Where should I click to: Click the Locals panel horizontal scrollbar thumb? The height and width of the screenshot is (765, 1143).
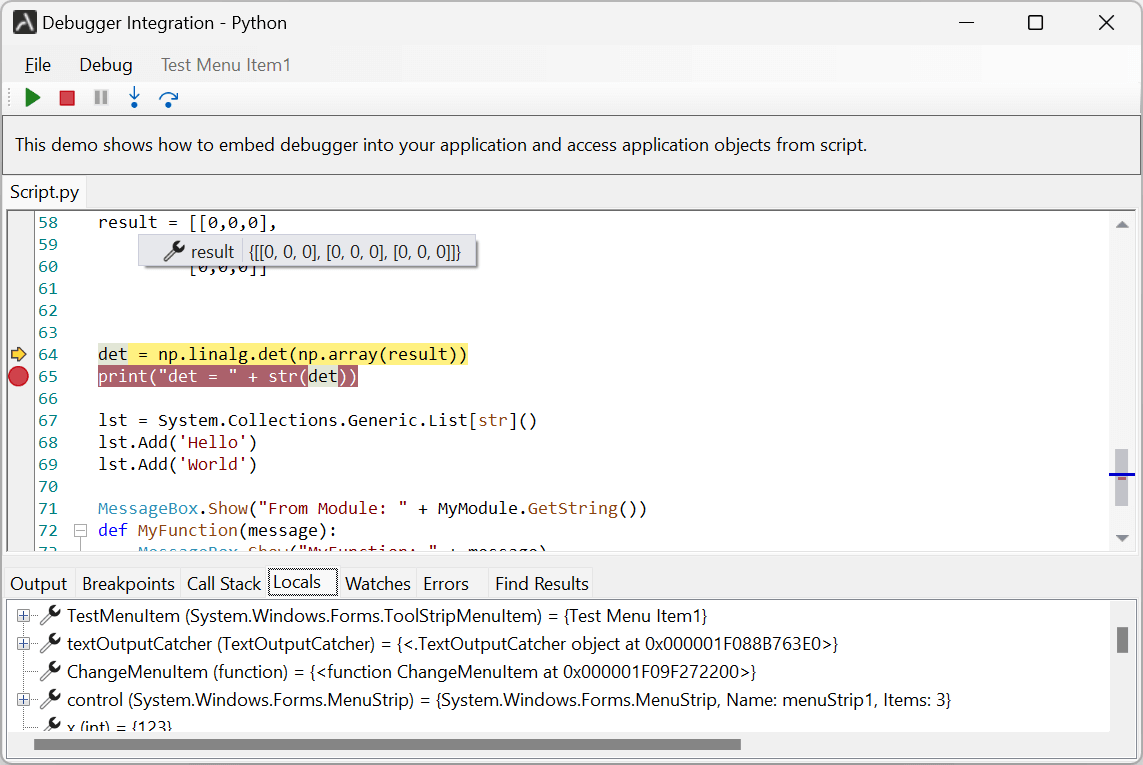click(x=387, y=745)
